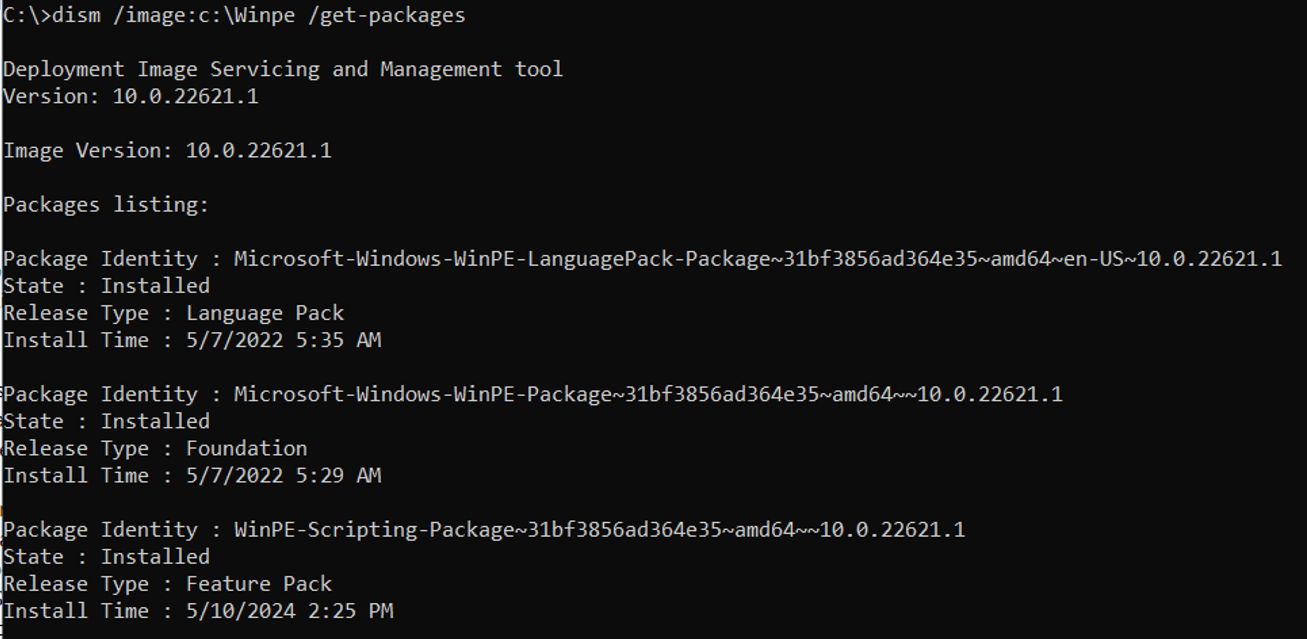Click the "Release Type : Feature Pack" line

point(167,583)
